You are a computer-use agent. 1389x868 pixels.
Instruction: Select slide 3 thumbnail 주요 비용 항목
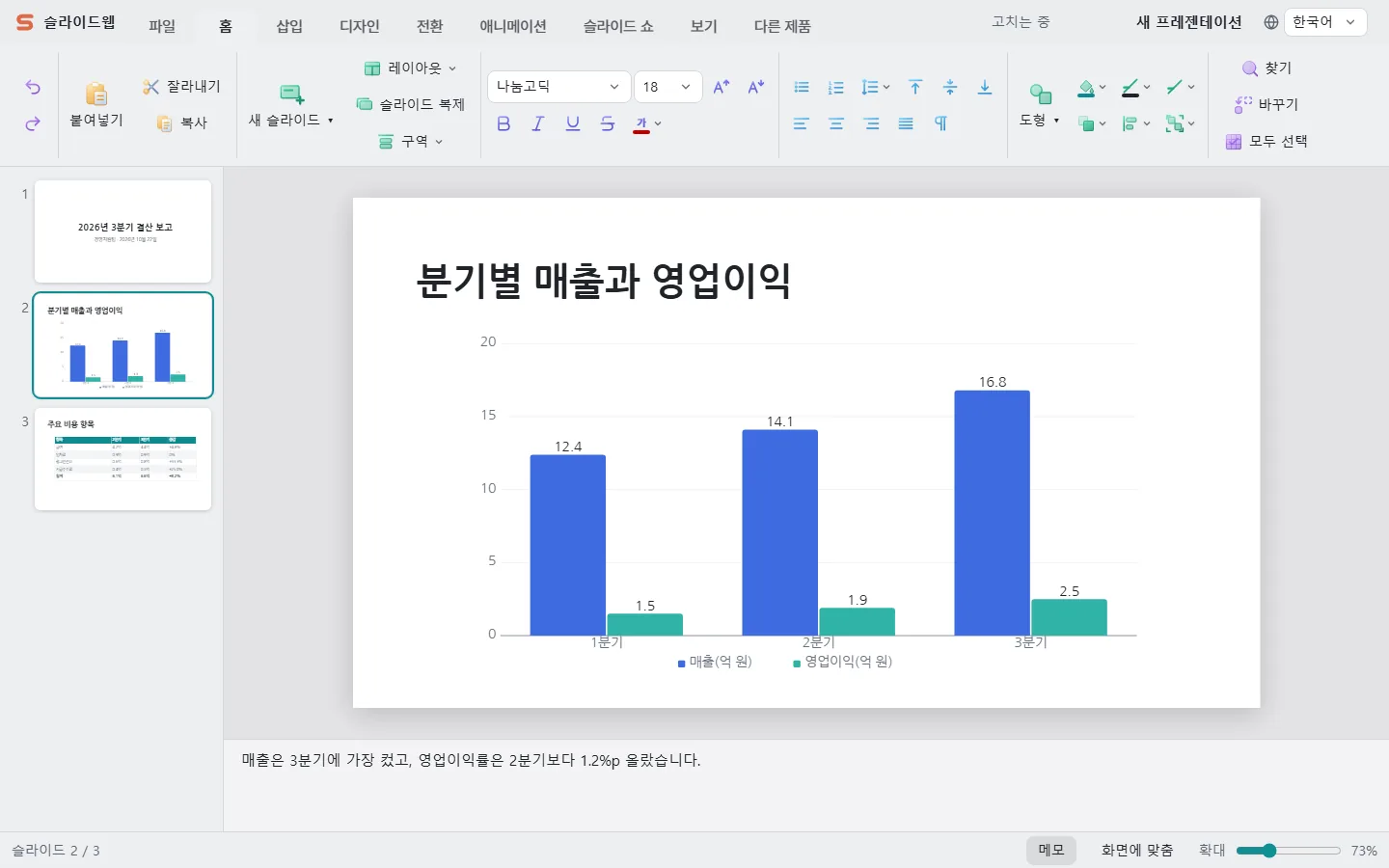pyautogui.click(x=123, y=459)
